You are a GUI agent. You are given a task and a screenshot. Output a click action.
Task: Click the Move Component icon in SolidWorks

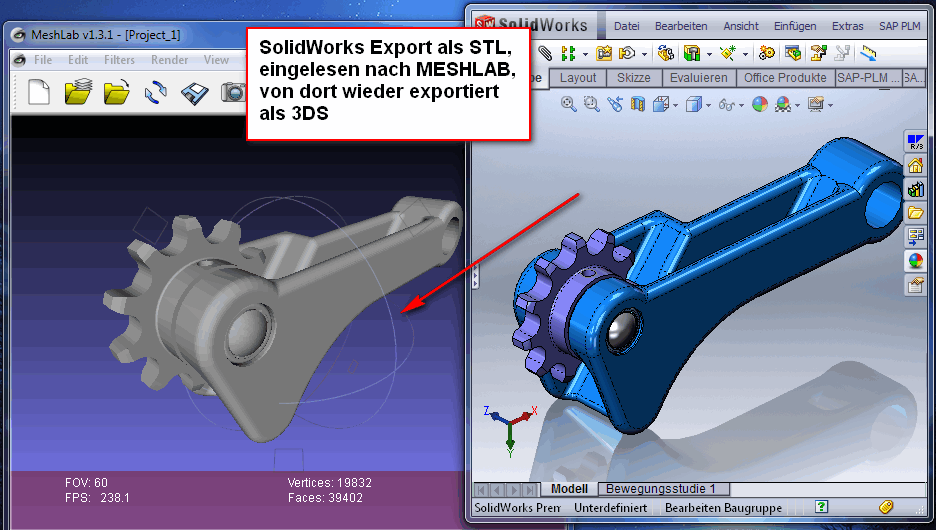point(626,53)
